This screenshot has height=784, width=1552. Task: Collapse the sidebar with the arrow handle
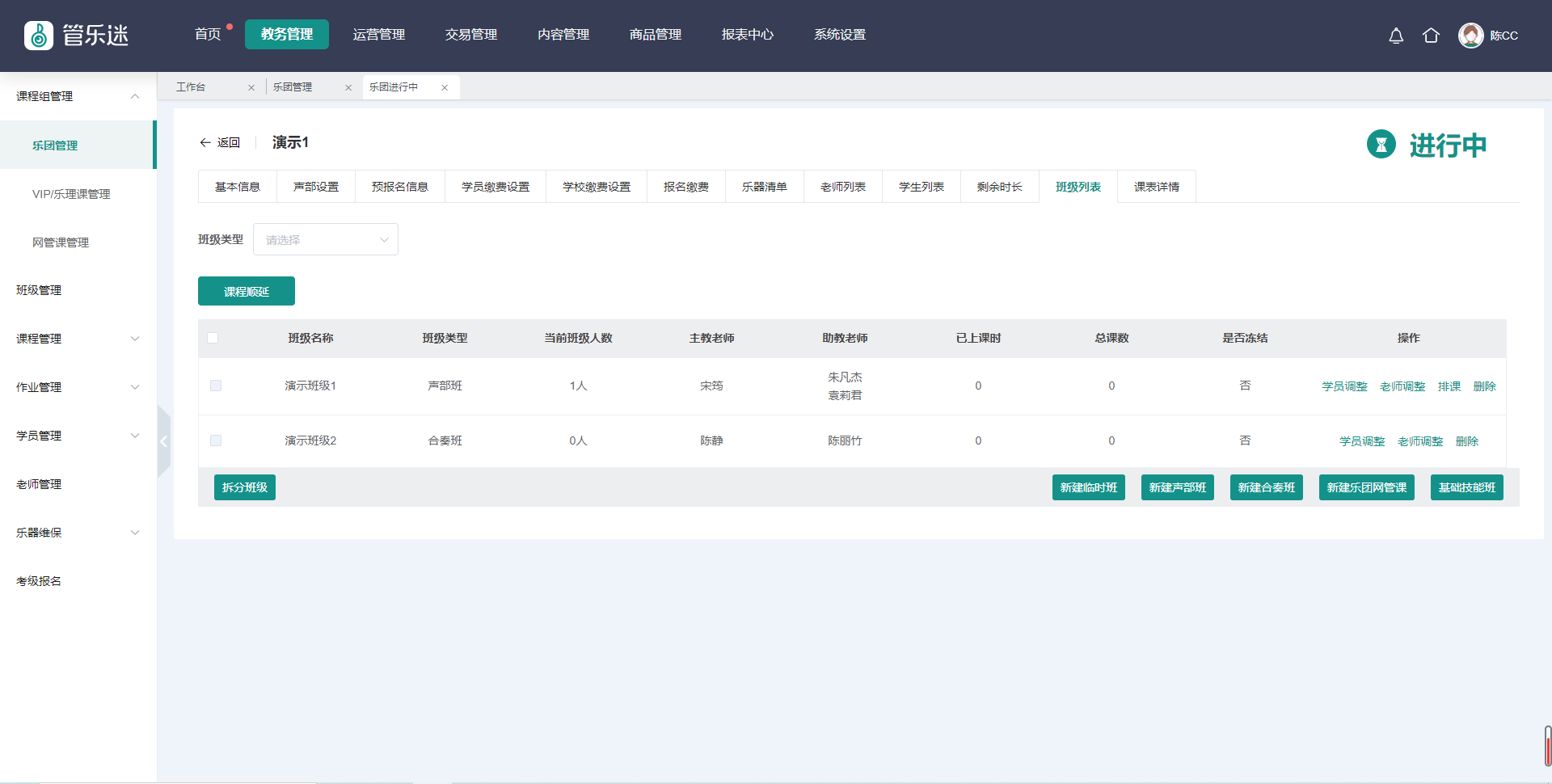(x=164, y=441)
